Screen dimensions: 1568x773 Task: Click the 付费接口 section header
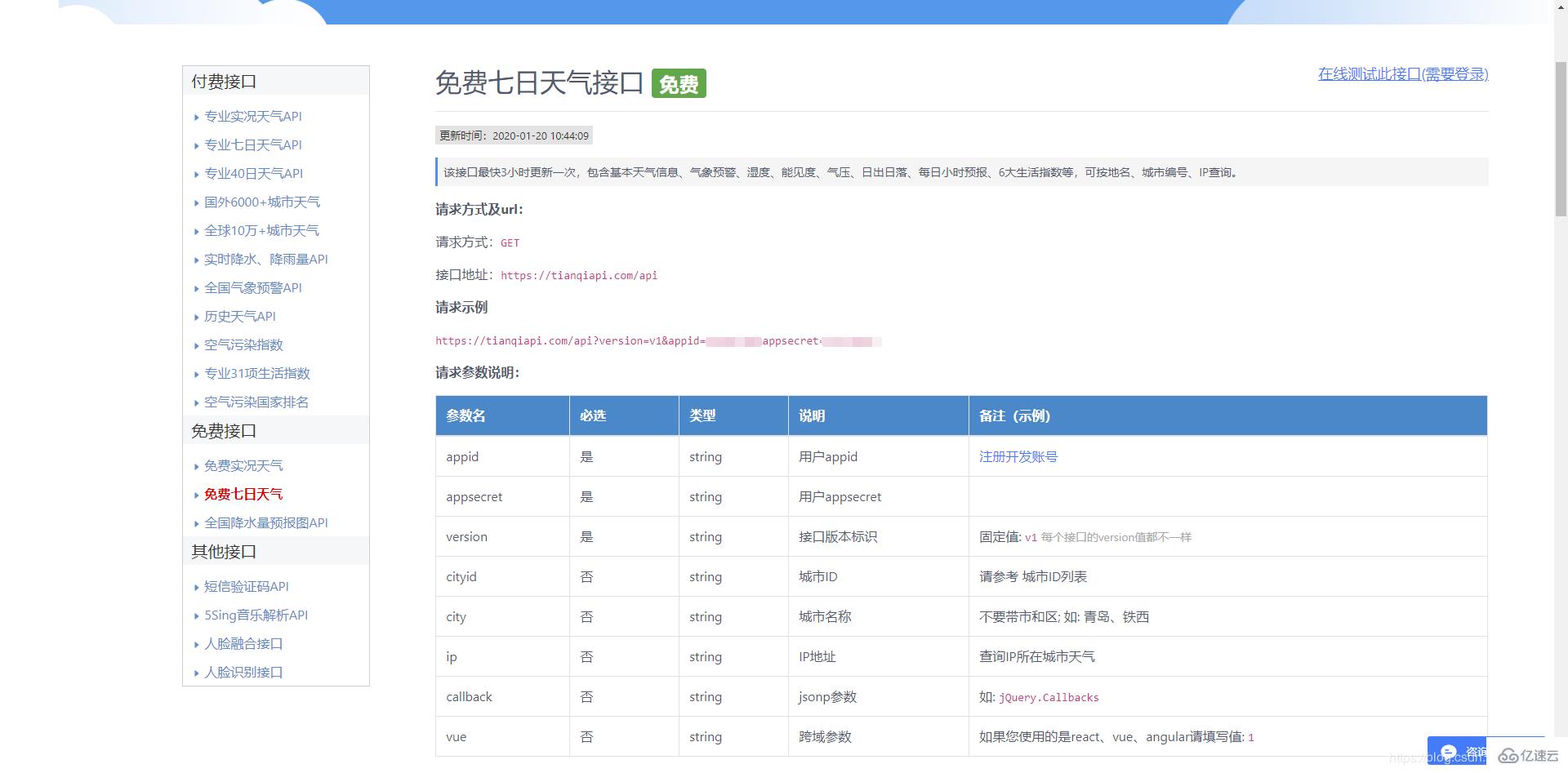click(x=276, y=82)
